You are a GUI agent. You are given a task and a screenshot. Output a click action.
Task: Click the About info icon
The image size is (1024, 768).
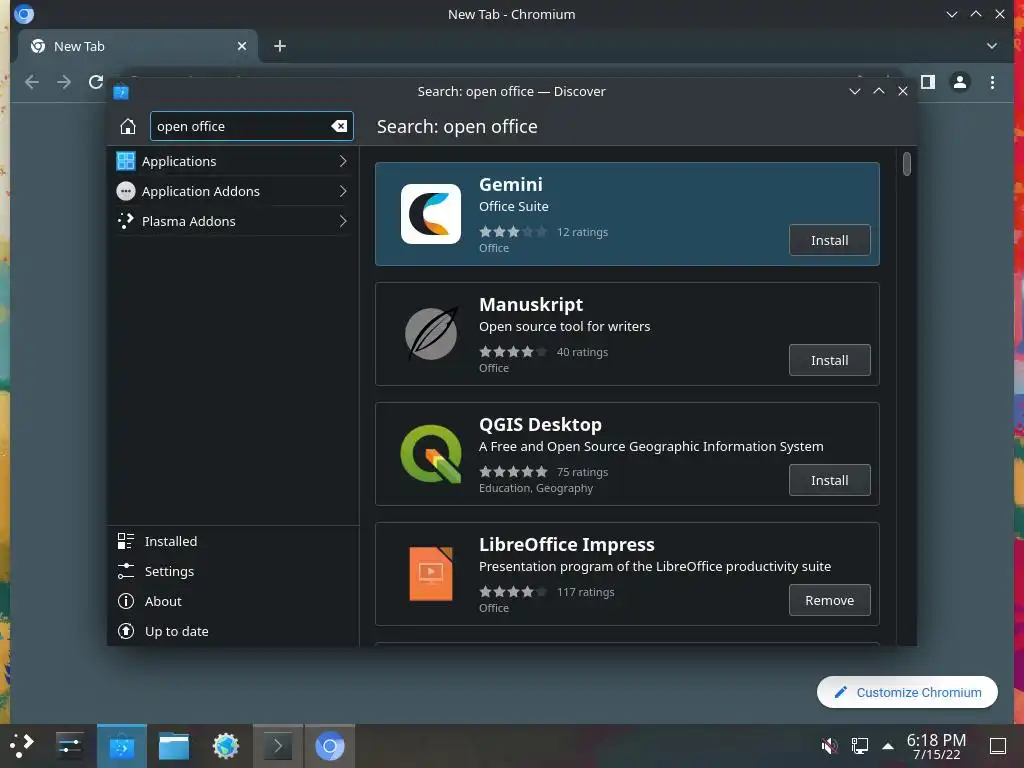125,601
